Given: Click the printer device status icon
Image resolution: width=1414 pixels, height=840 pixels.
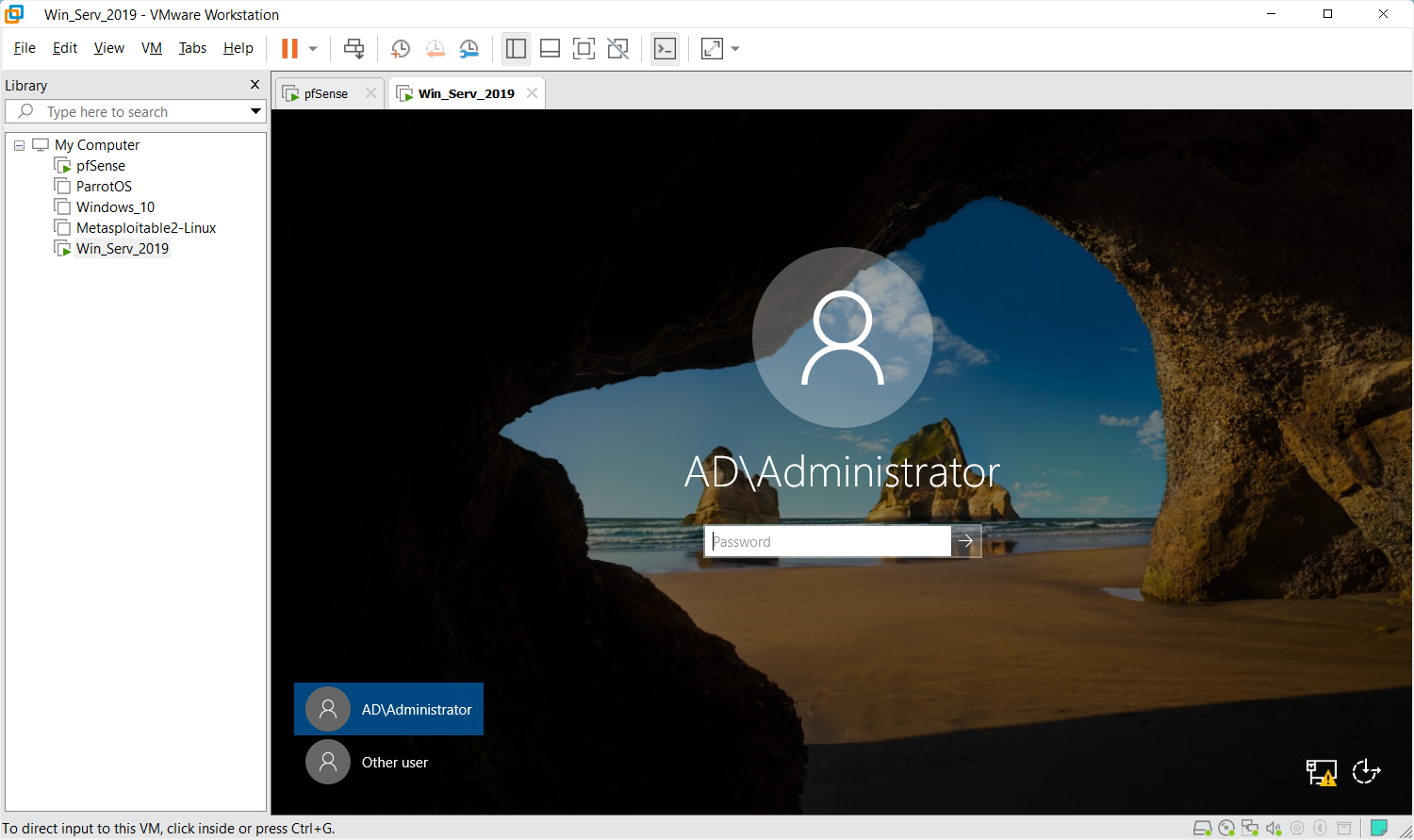Looking at the screenshot, I should click(x=1344, y=828).
